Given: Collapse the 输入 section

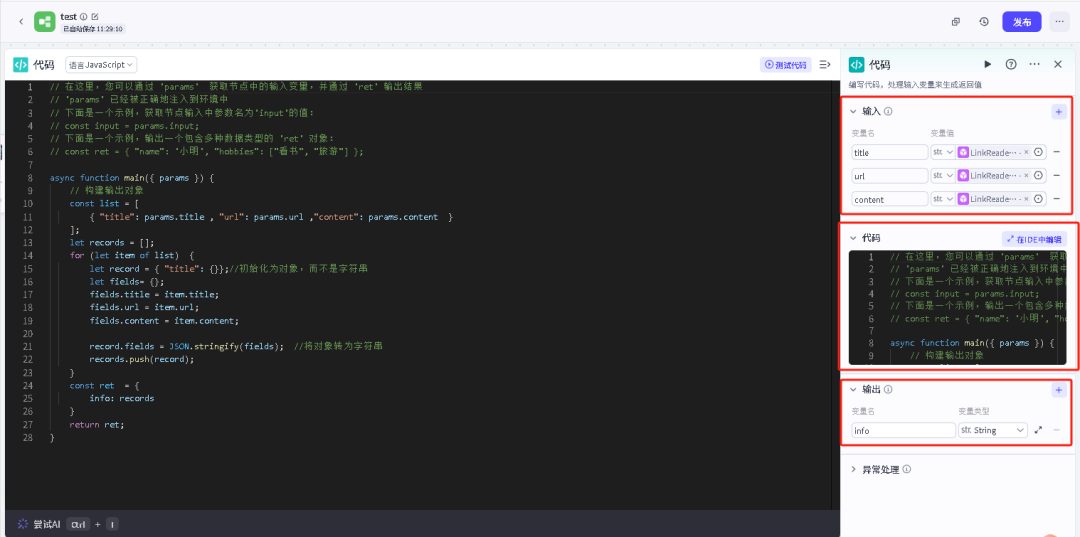Looking at the screenshot, I should pyautogui.click(x=853, y=111).
